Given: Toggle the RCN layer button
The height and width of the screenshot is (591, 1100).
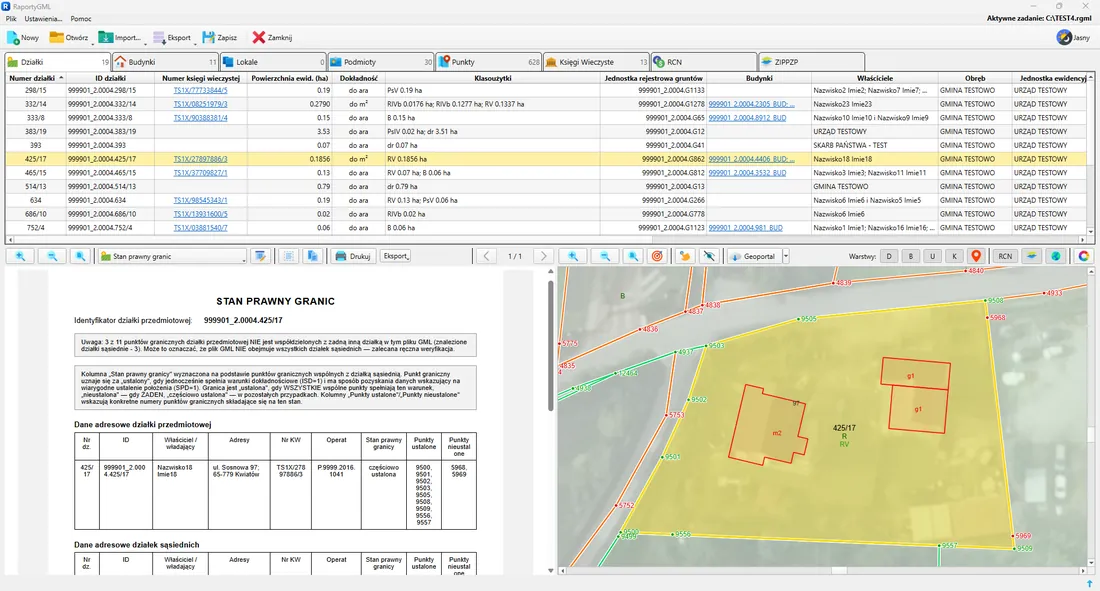Looking at the screenshot, I should (1005, 256).
